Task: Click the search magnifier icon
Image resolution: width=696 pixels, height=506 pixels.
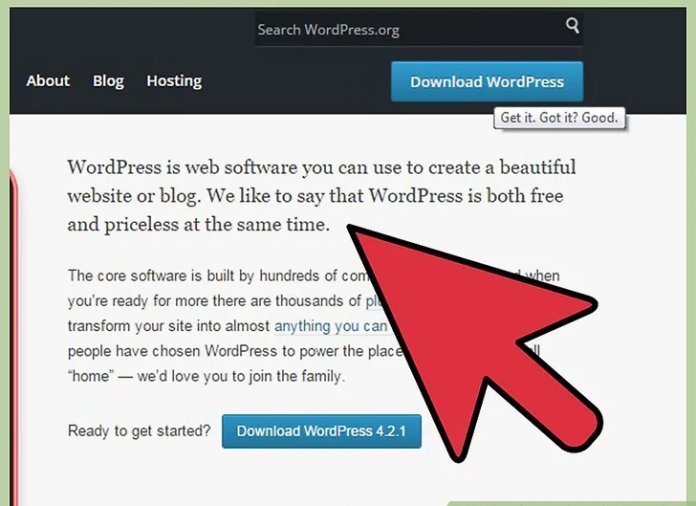Action: point(572,27)
